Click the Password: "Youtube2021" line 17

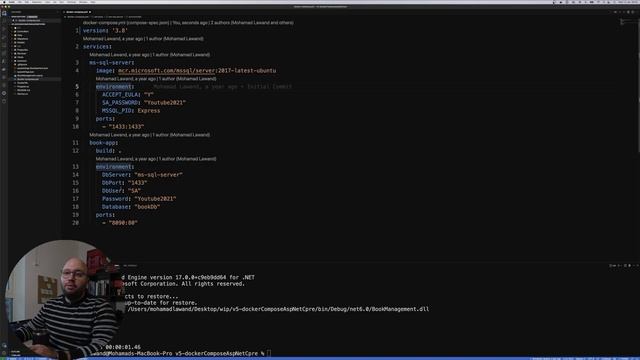click(139, 199)
